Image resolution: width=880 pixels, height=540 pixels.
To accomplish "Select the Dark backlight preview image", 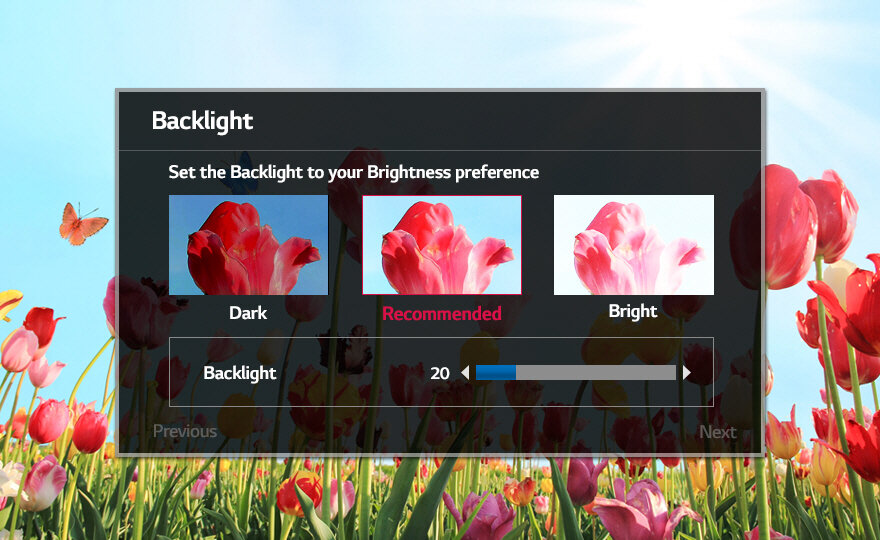I will (248, 245).
